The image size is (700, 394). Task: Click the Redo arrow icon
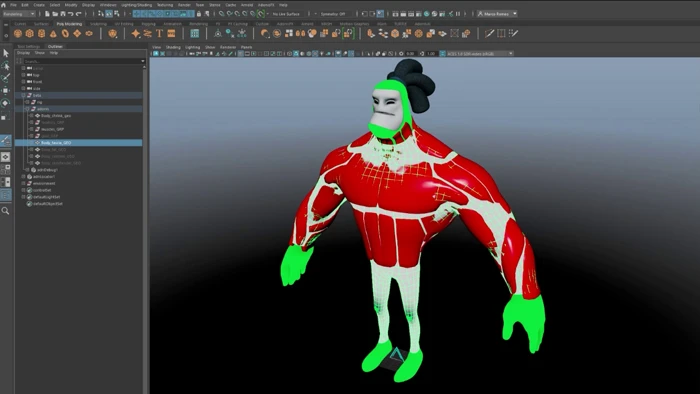[x=79, y=14]
